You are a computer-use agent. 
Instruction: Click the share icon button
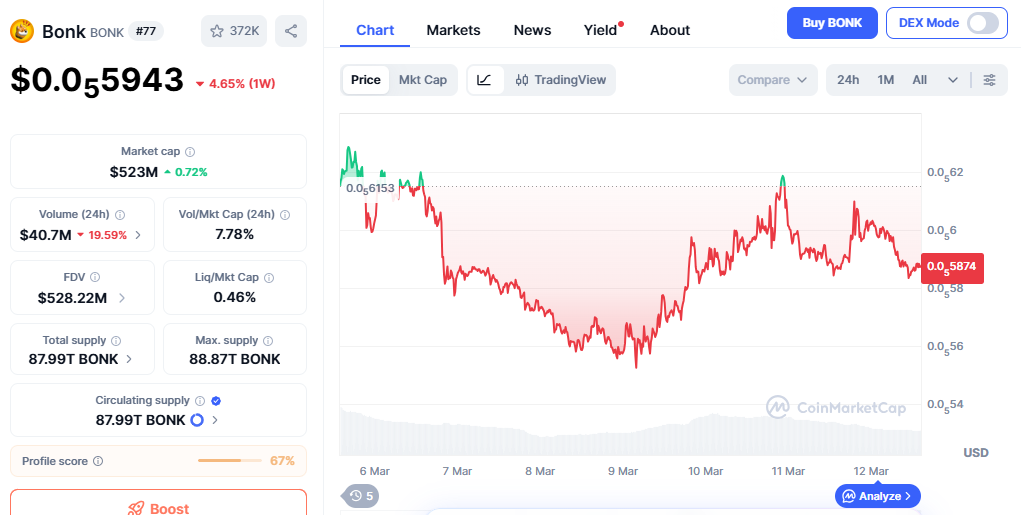coord(291,31)
